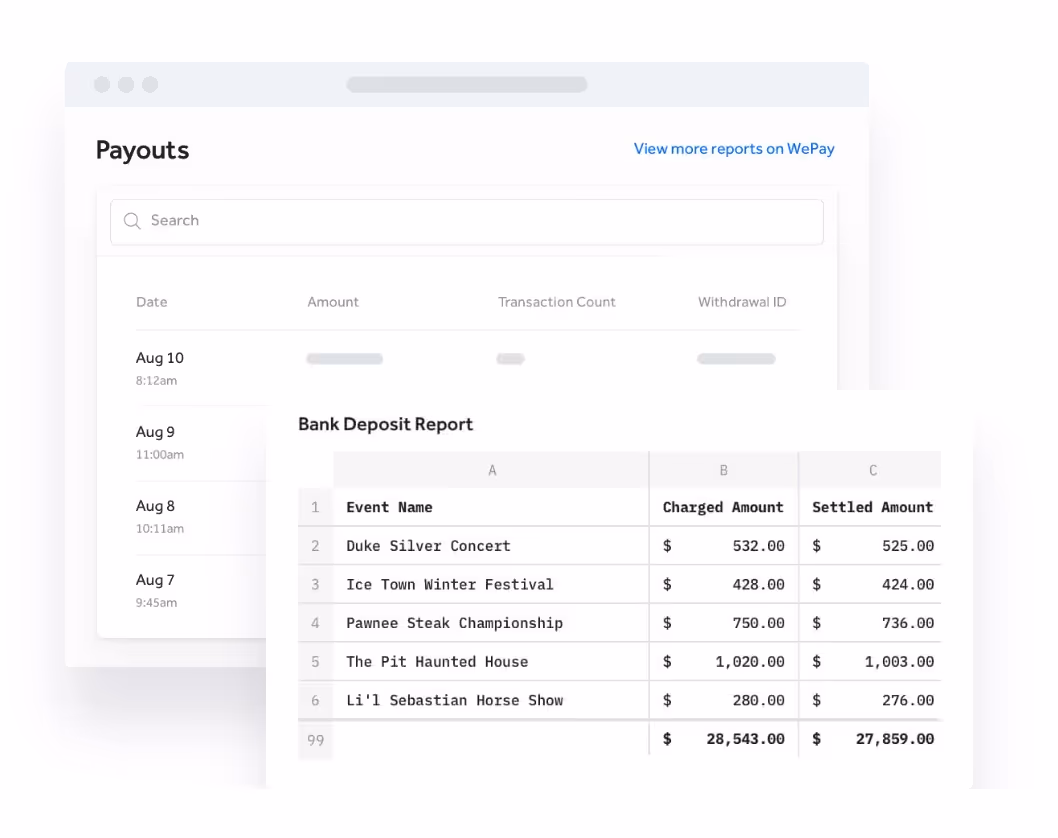
Task: Click the Settled Amount header cell
Action: click(870, 507)
